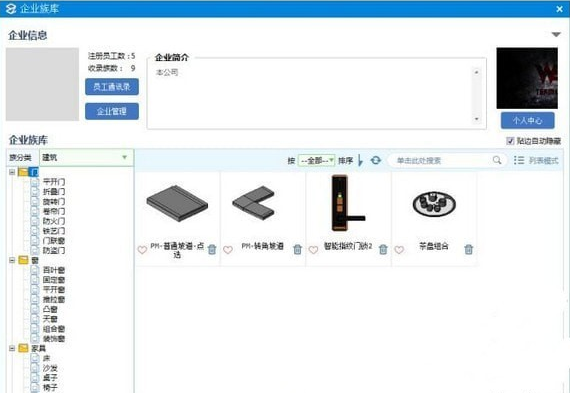Toggle sort direction arrow next to 排序
Viewport: 570px width, 393px height.
point(360,160)
